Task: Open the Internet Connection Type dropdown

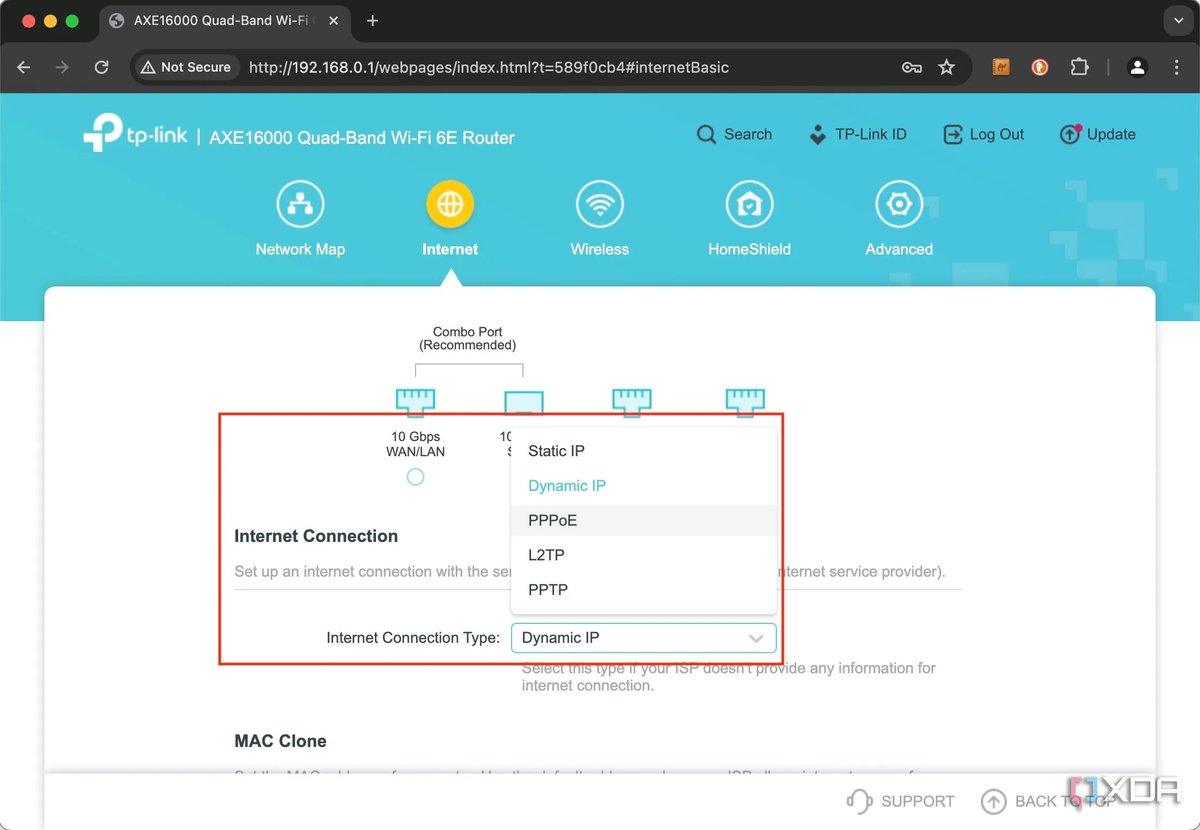Action: coord(643,637)
